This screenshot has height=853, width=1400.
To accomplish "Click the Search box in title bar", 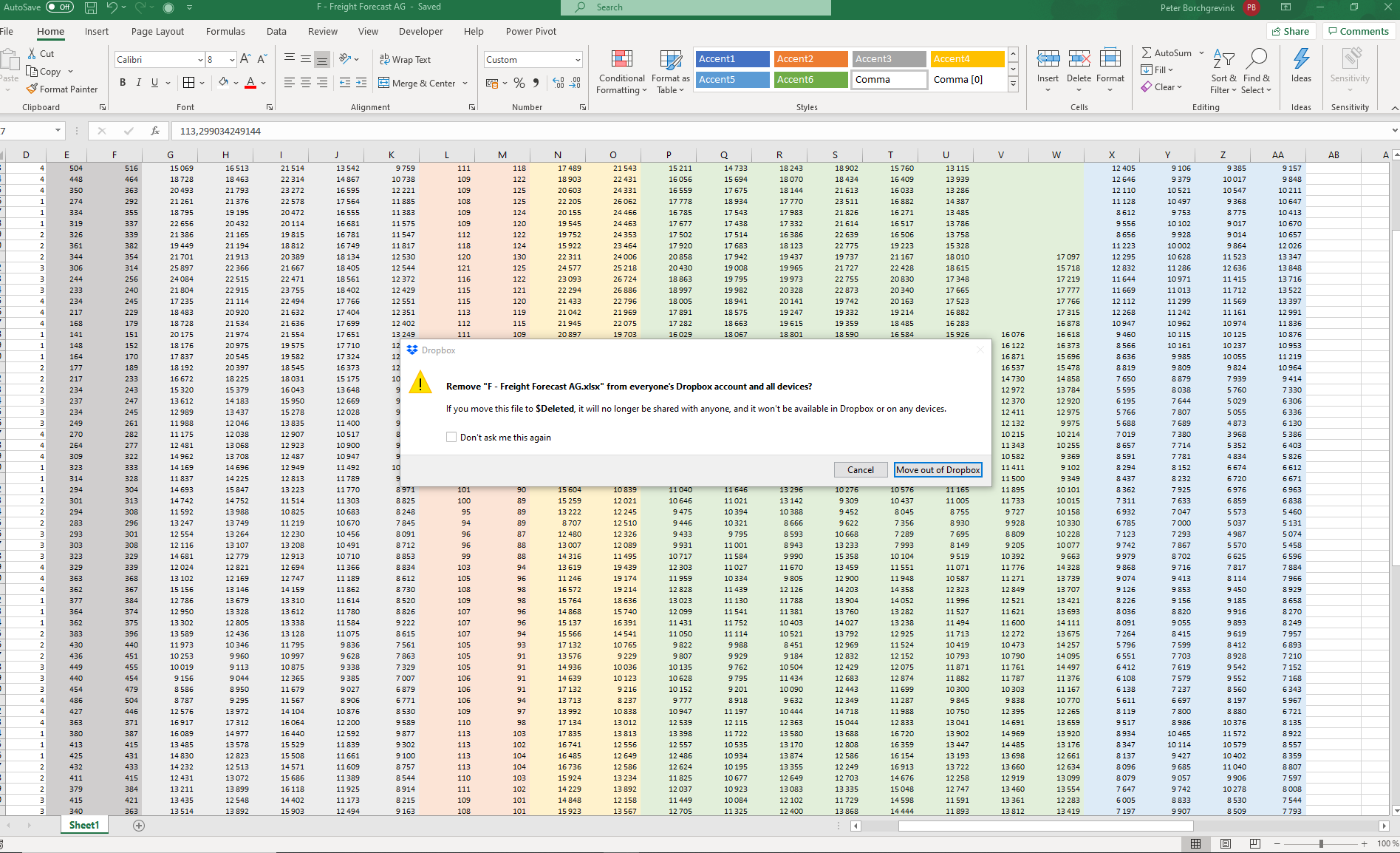I will tap(696, 7).
